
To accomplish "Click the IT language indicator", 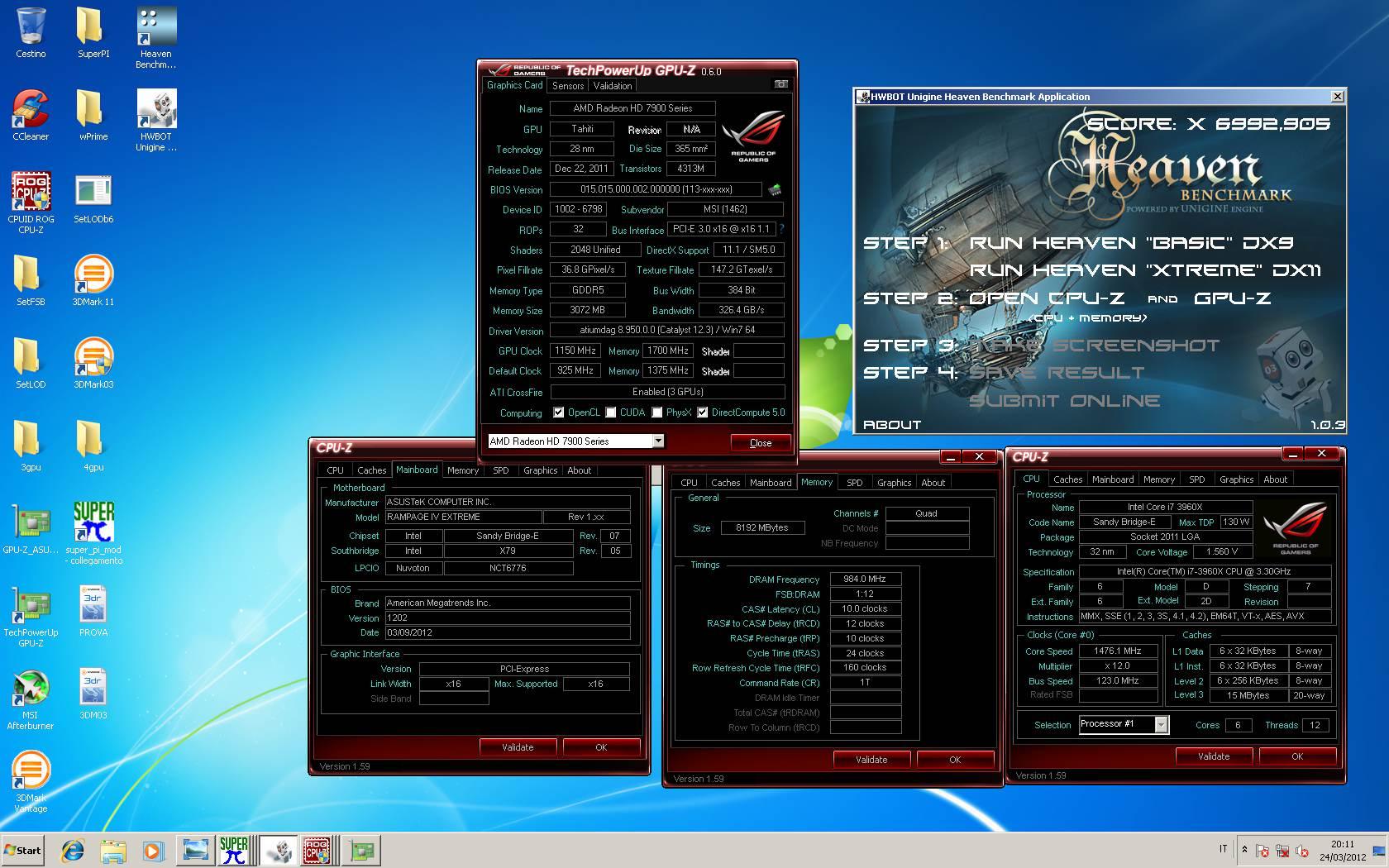I will coord(1223,849).
